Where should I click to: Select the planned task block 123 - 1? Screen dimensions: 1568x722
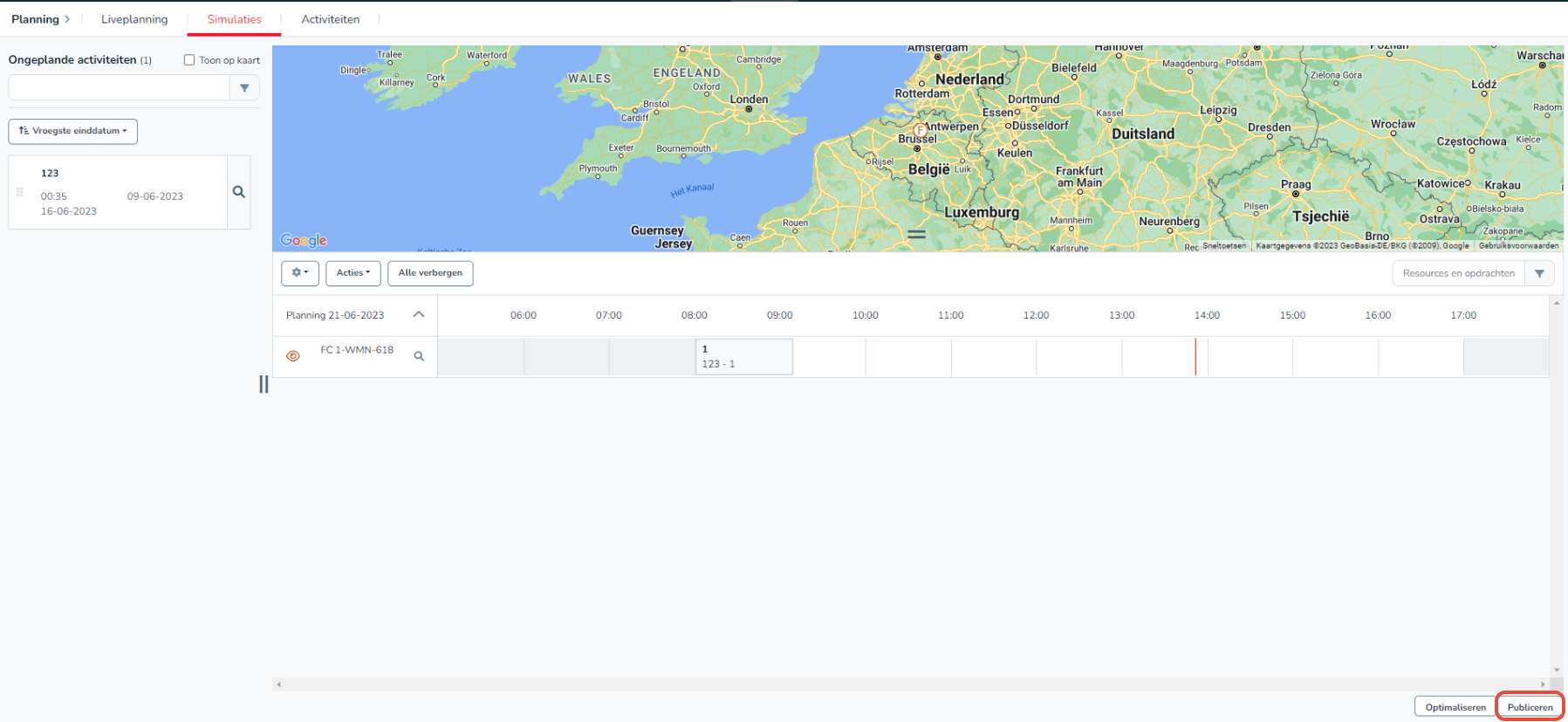(744, 356)
